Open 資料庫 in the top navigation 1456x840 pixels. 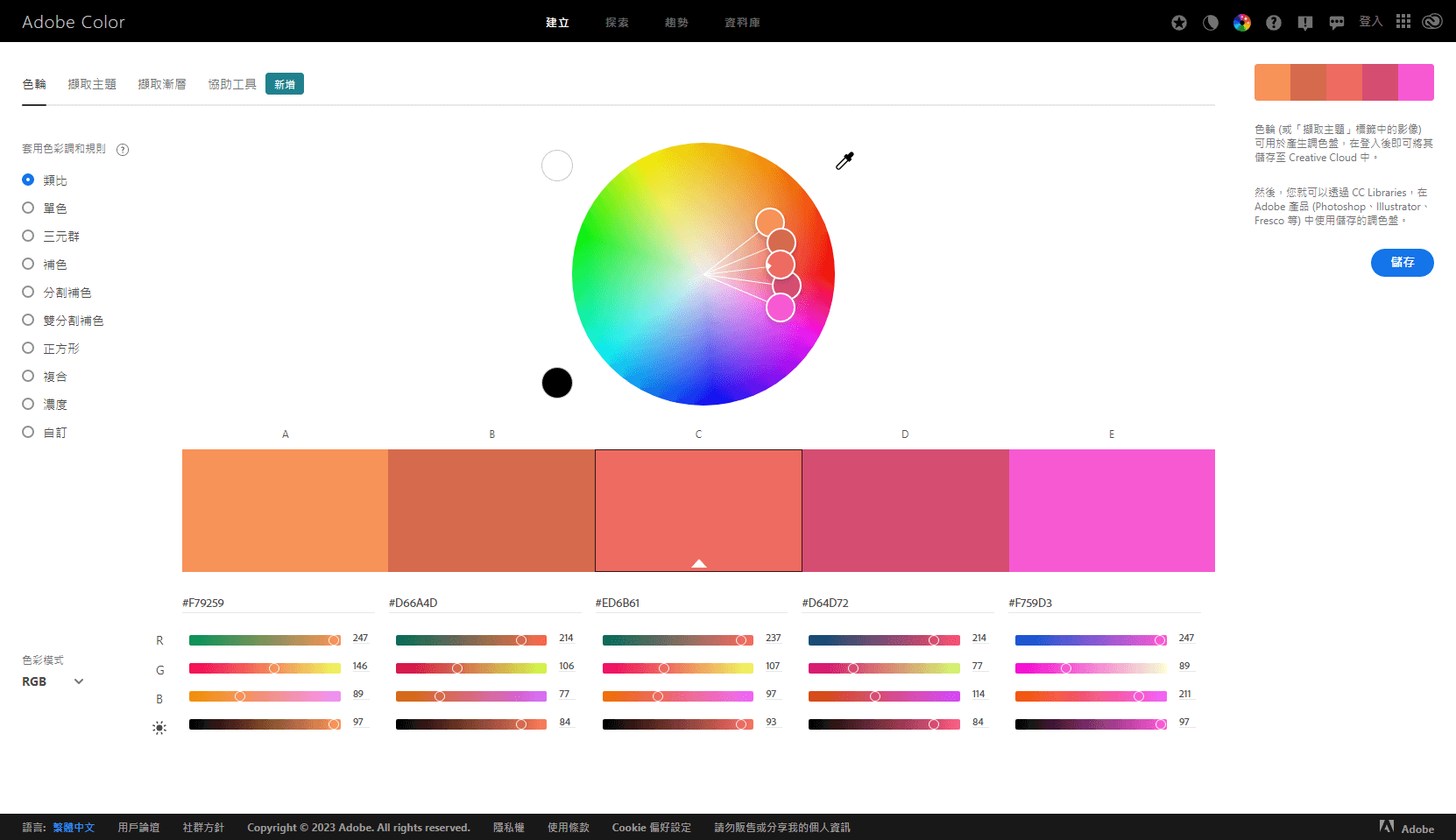coord(742,23)
